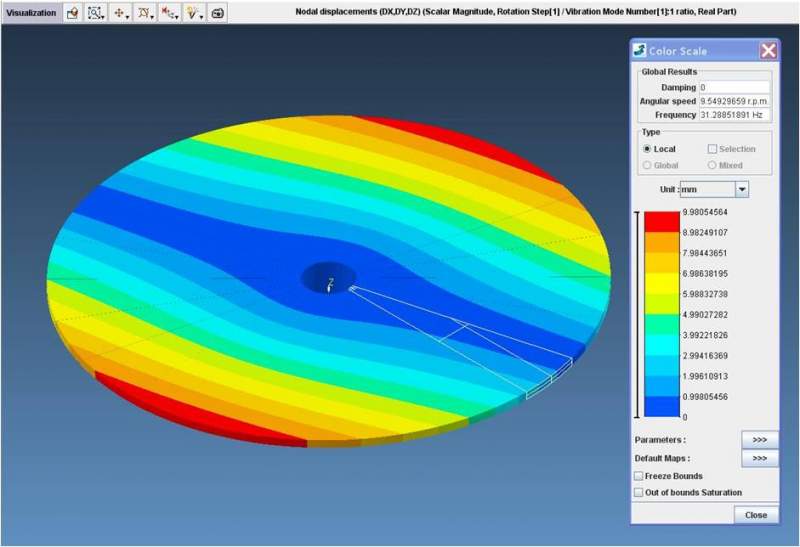Click legend value 8.98249107
The image size is (800, 547).
click(x=705, y=233)
